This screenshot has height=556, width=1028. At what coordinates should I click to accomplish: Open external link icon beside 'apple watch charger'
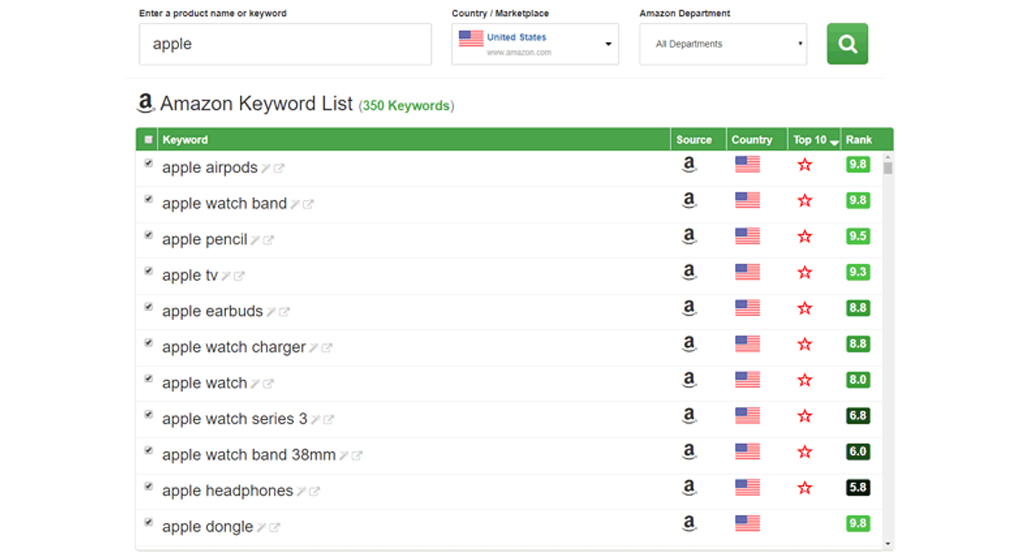pos(327,348)
